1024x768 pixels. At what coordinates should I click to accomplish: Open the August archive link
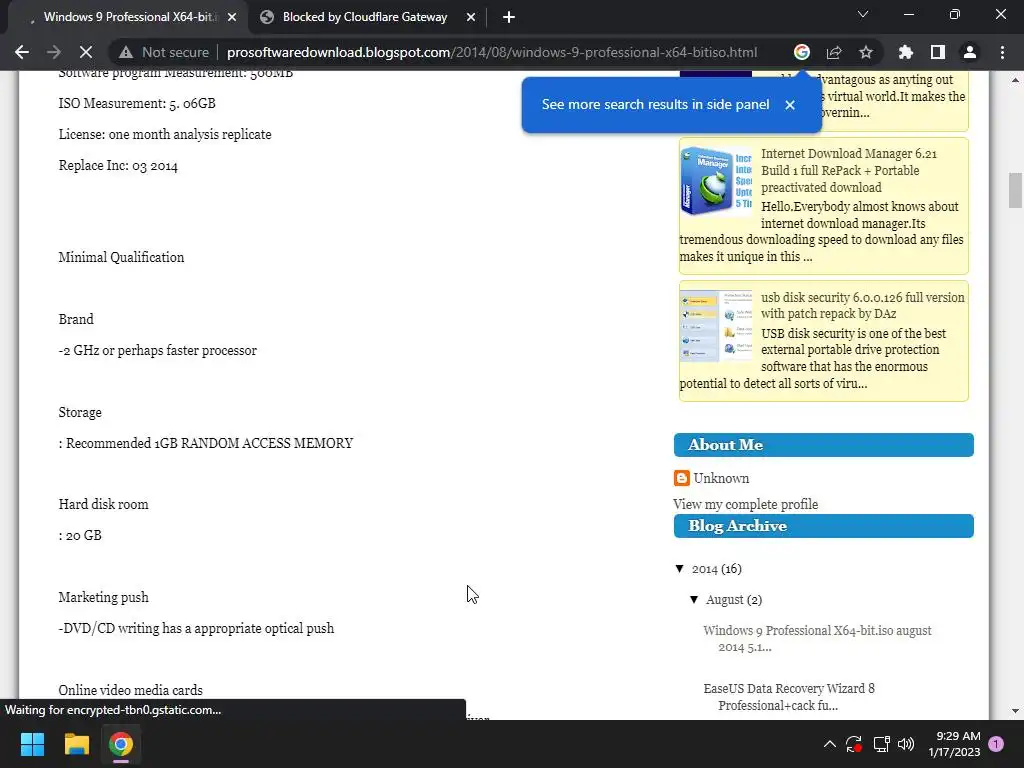724,600
